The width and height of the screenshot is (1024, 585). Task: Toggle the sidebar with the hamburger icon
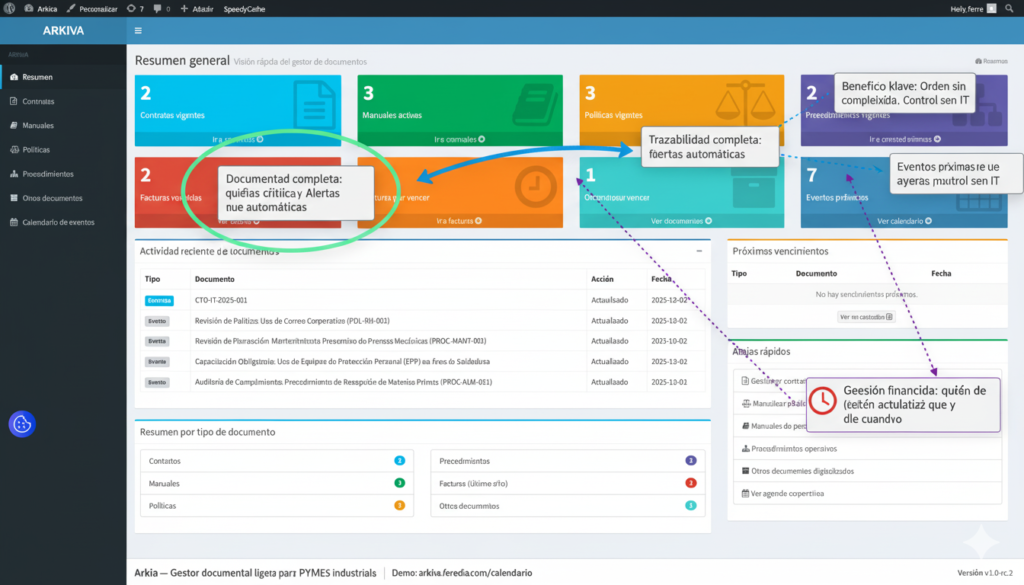[138, 30]
